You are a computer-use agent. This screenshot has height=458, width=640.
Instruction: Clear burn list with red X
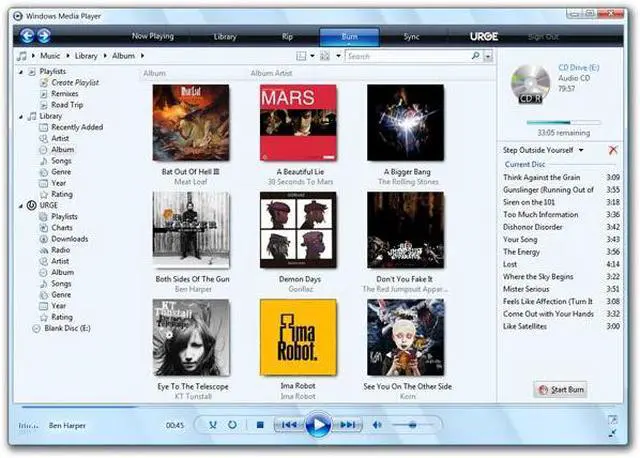pos(613,150)
